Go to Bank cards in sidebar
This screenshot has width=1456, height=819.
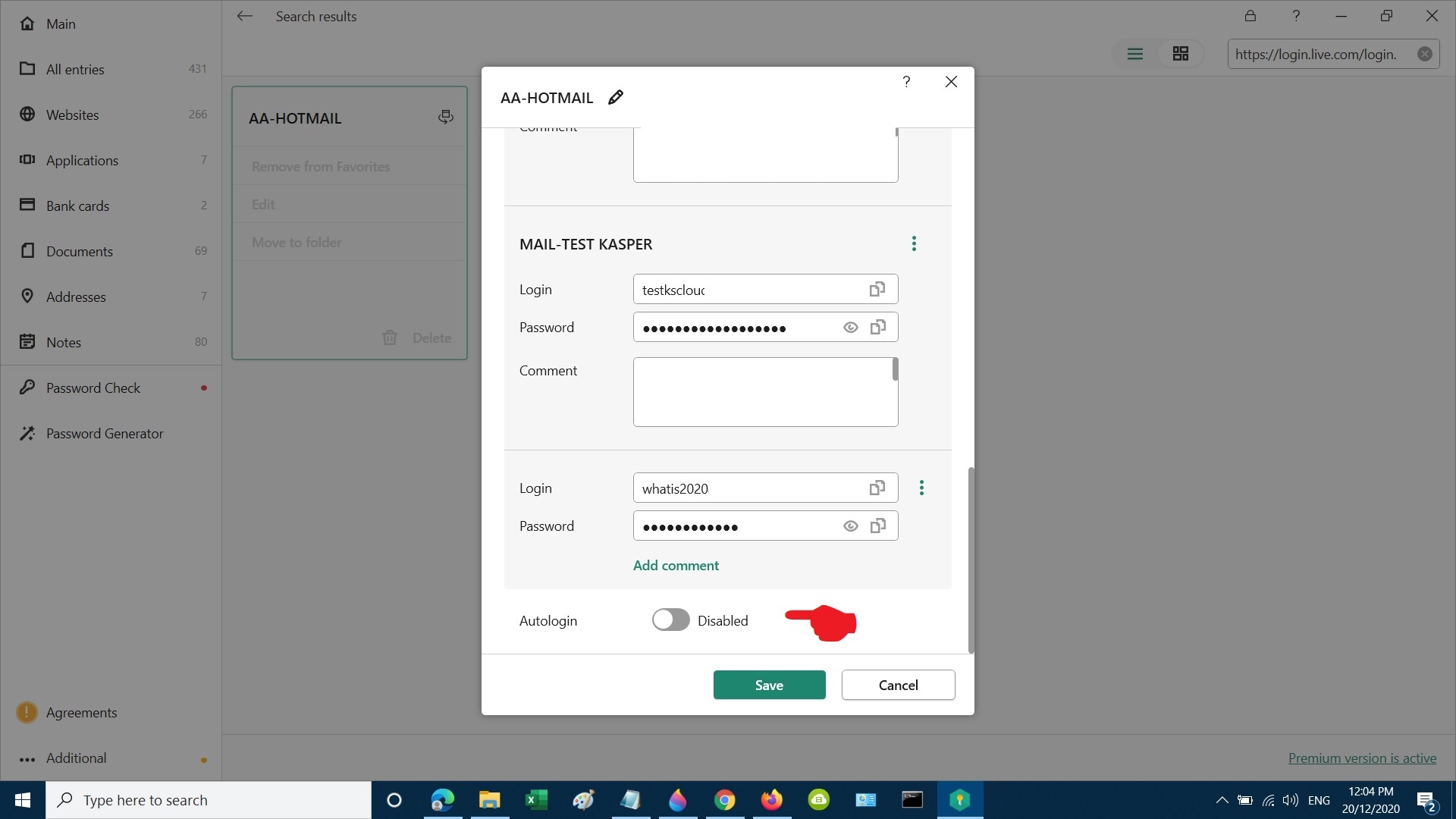click(x=77, y=206)
